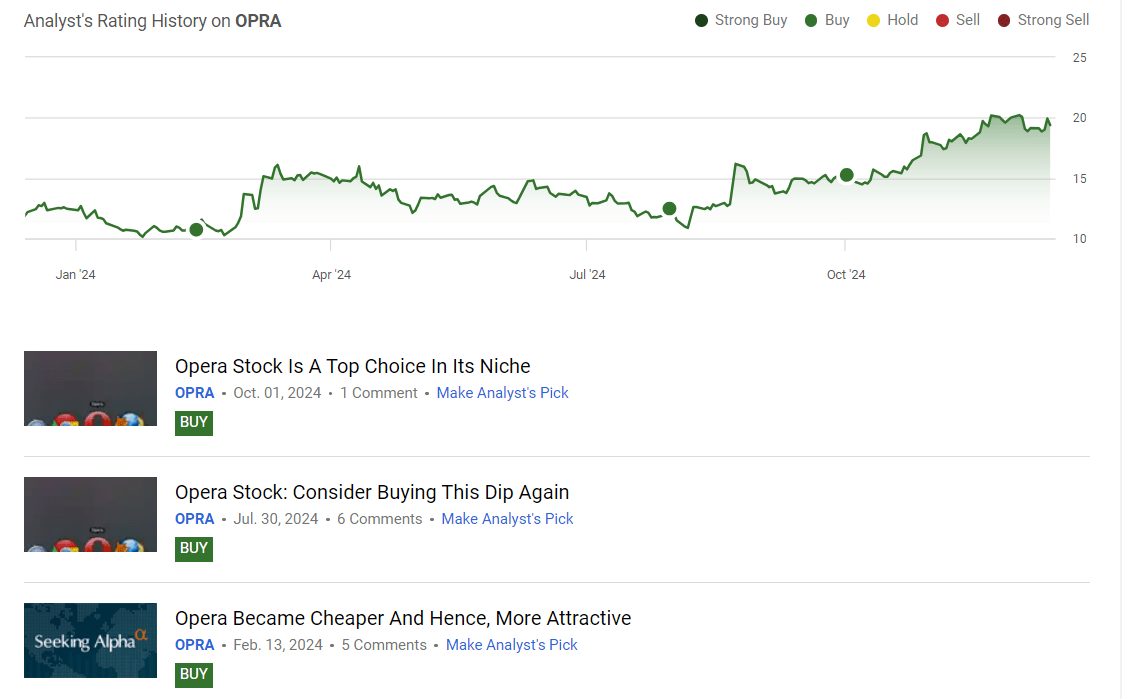This screenshot has height=699, width=1122.
Task: Click the Sell legend dot
Action: 941,19
